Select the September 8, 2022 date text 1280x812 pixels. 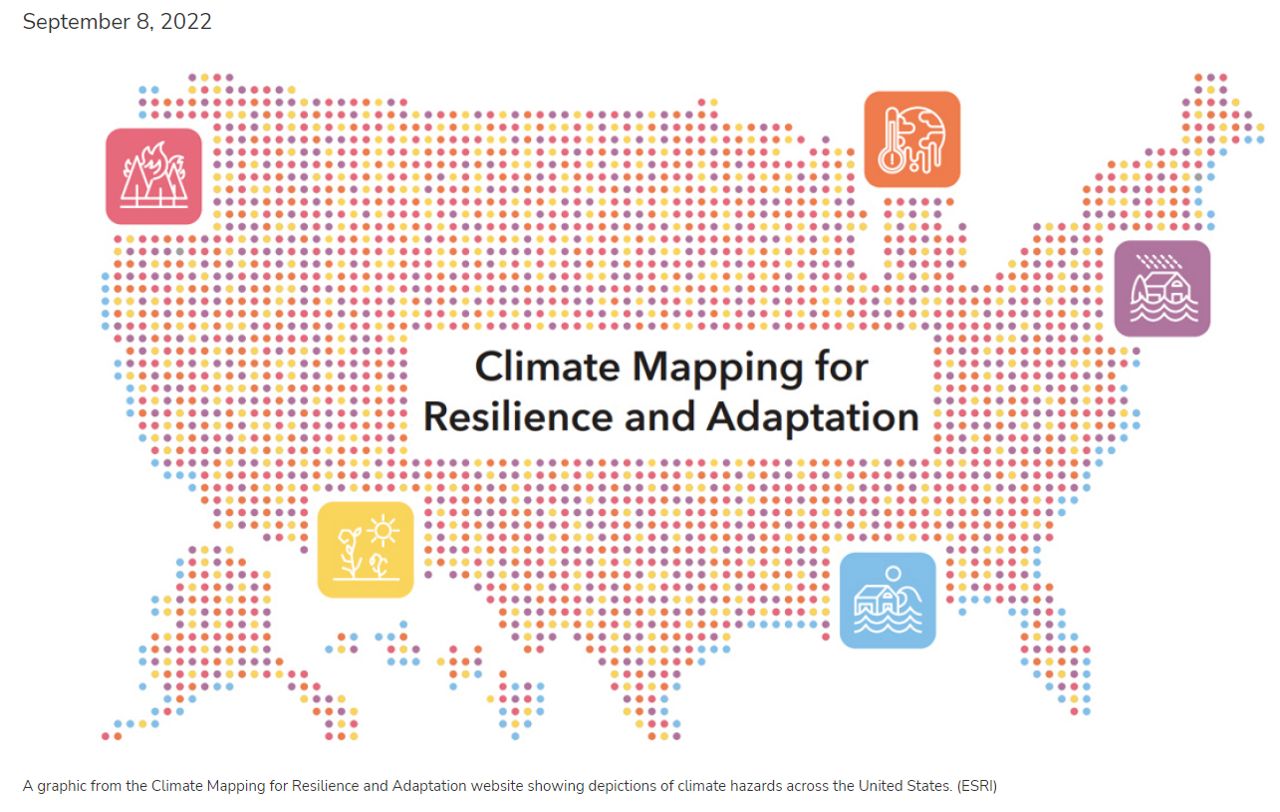[116, 21]
